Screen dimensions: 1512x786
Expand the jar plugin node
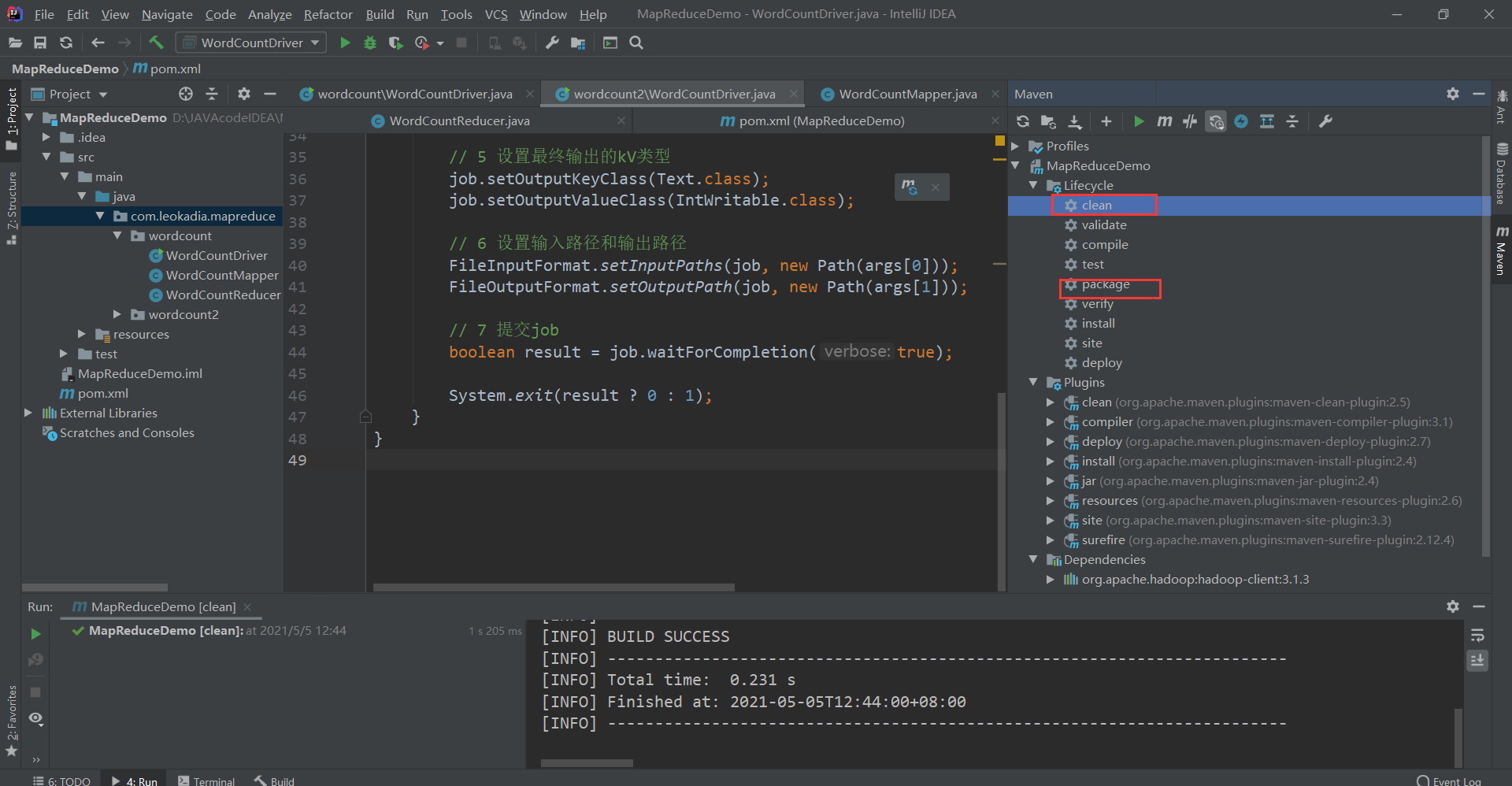point(1051,480)
